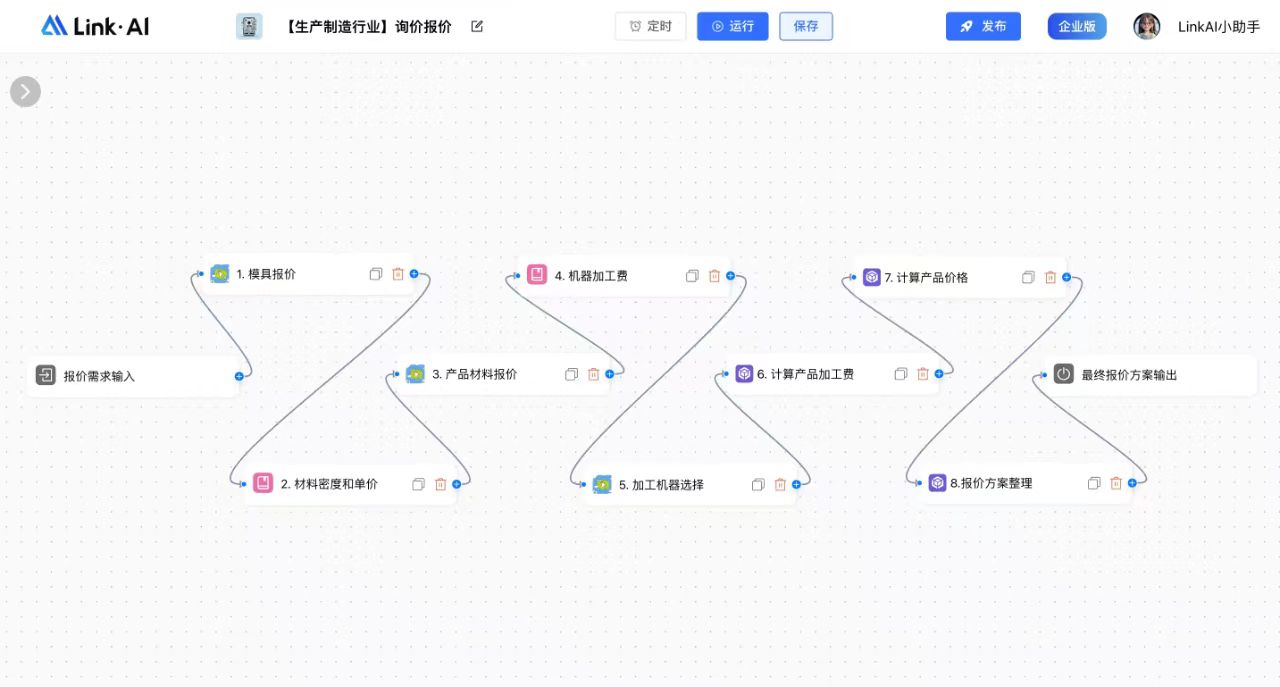Click the 最终报价方案输出 power icon

pyautogui.click(x=1064, y=374)
